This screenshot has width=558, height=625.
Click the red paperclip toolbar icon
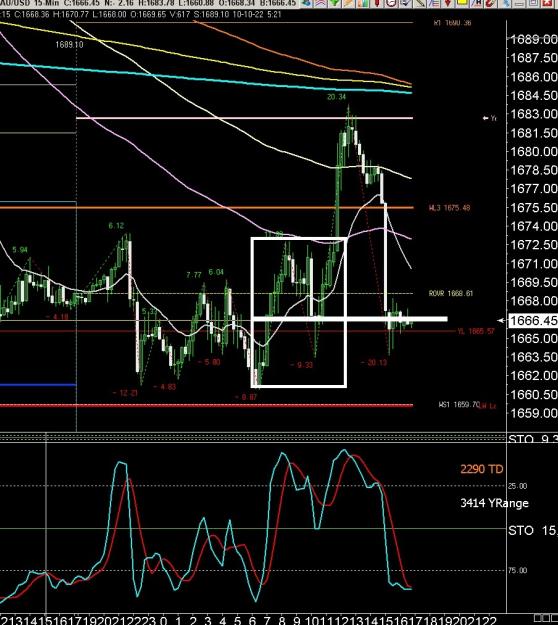pos(491,2)
